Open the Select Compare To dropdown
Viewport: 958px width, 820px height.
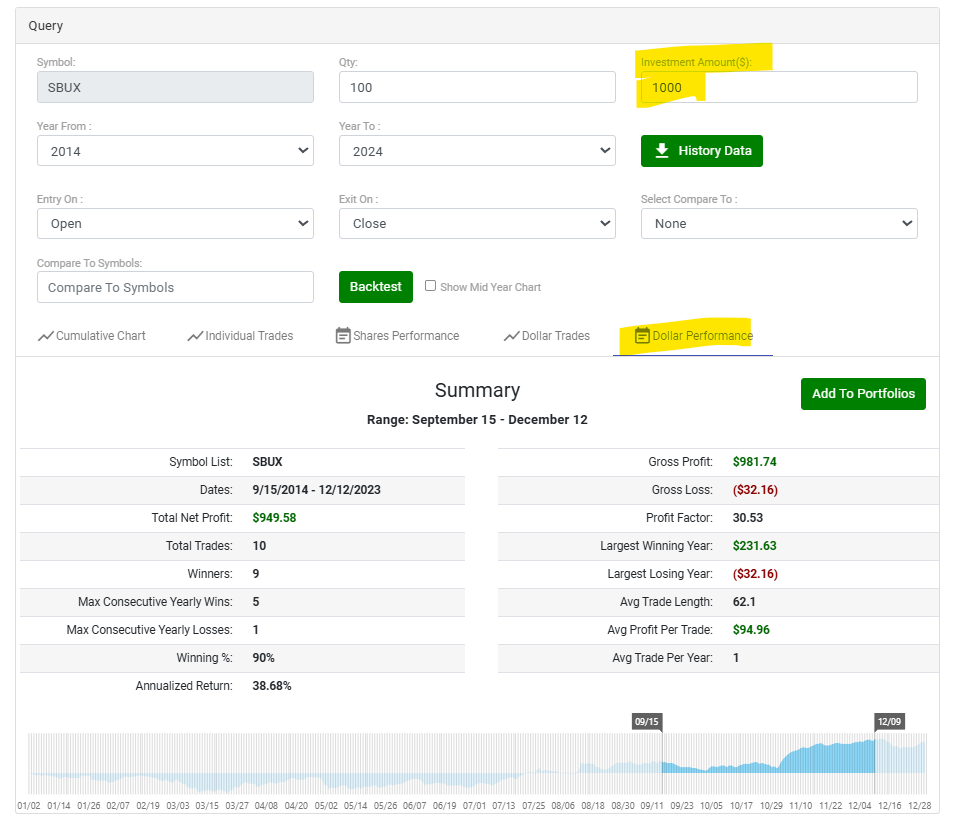(779, 223)
